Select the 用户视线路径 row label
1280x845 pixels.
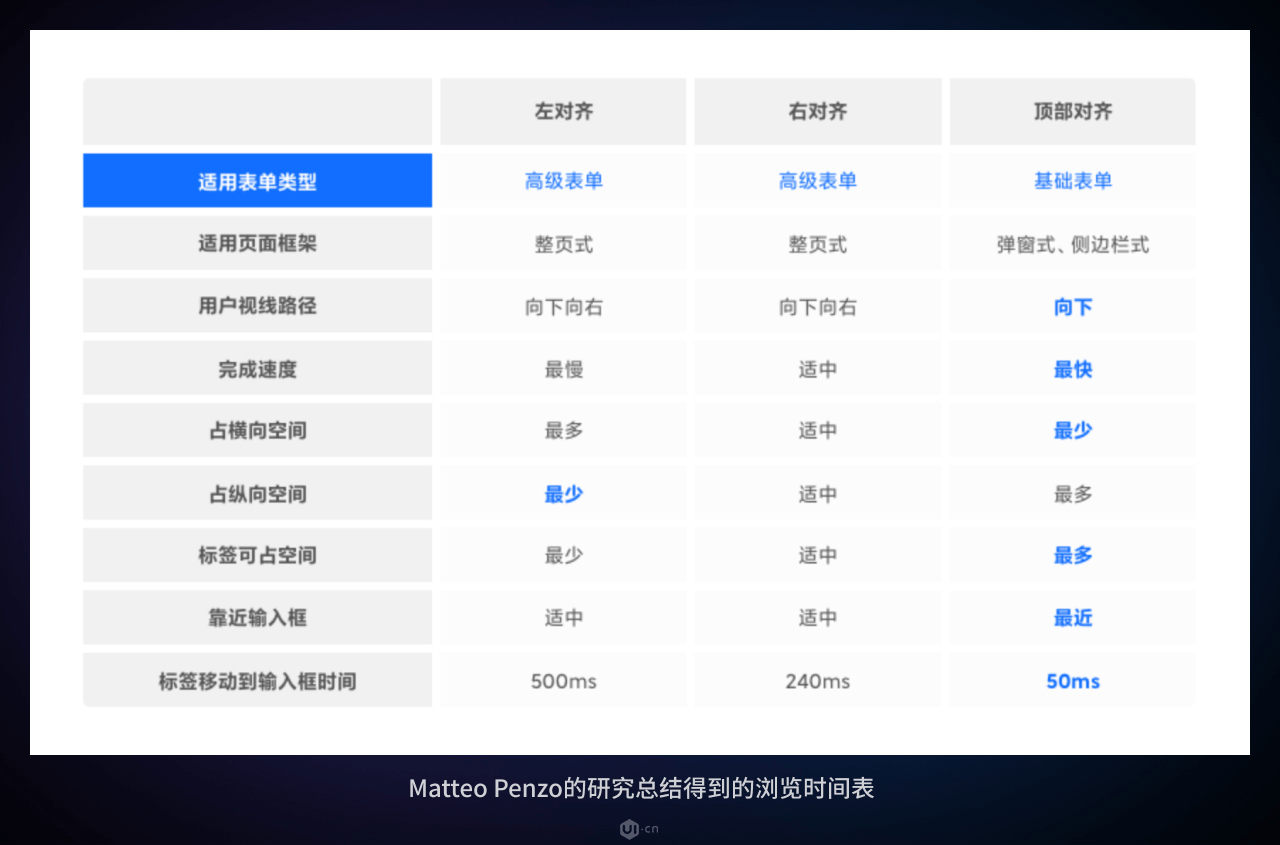257,306
